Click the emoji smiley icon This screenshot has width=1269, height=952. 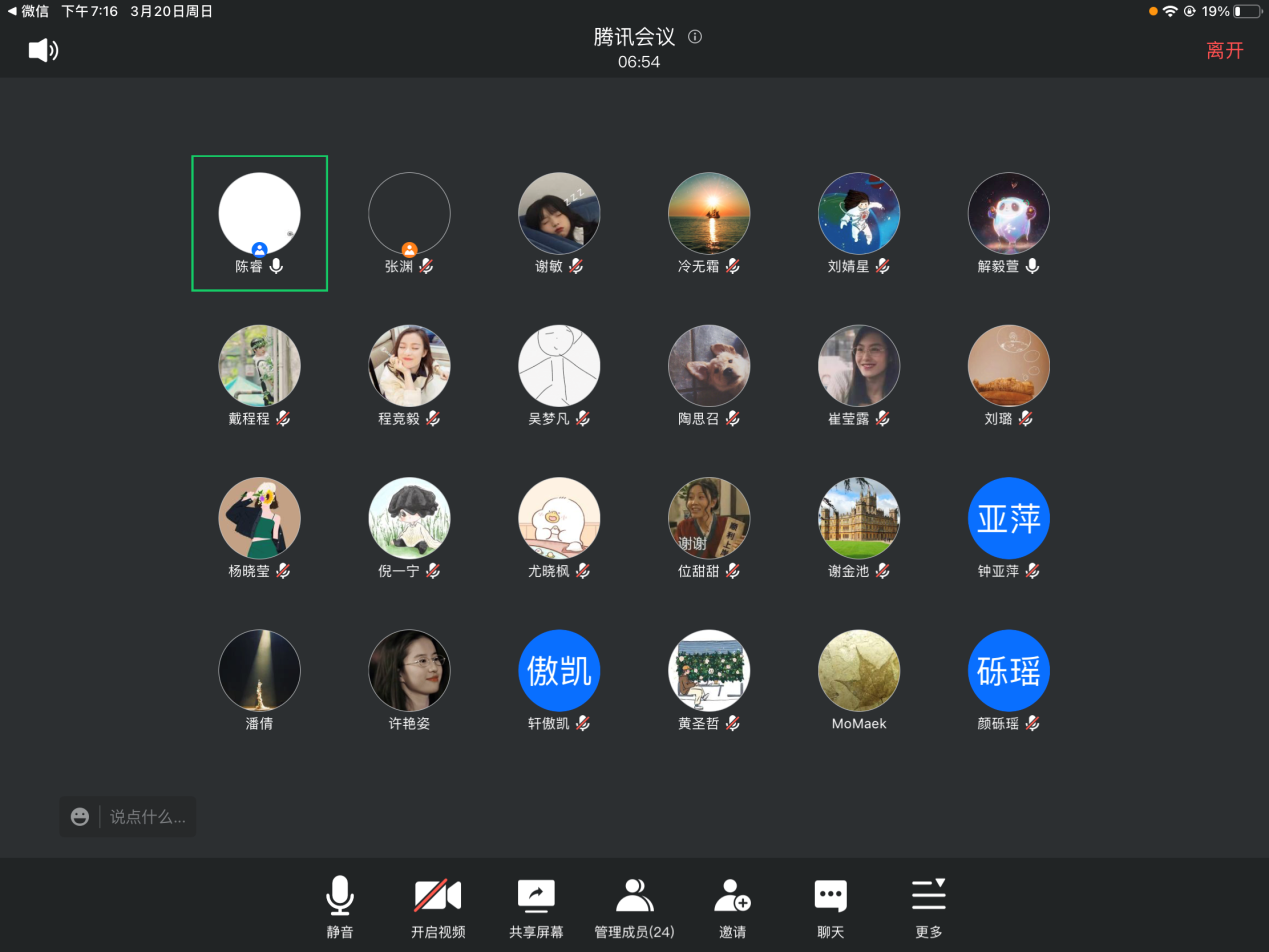pos(80,817)
